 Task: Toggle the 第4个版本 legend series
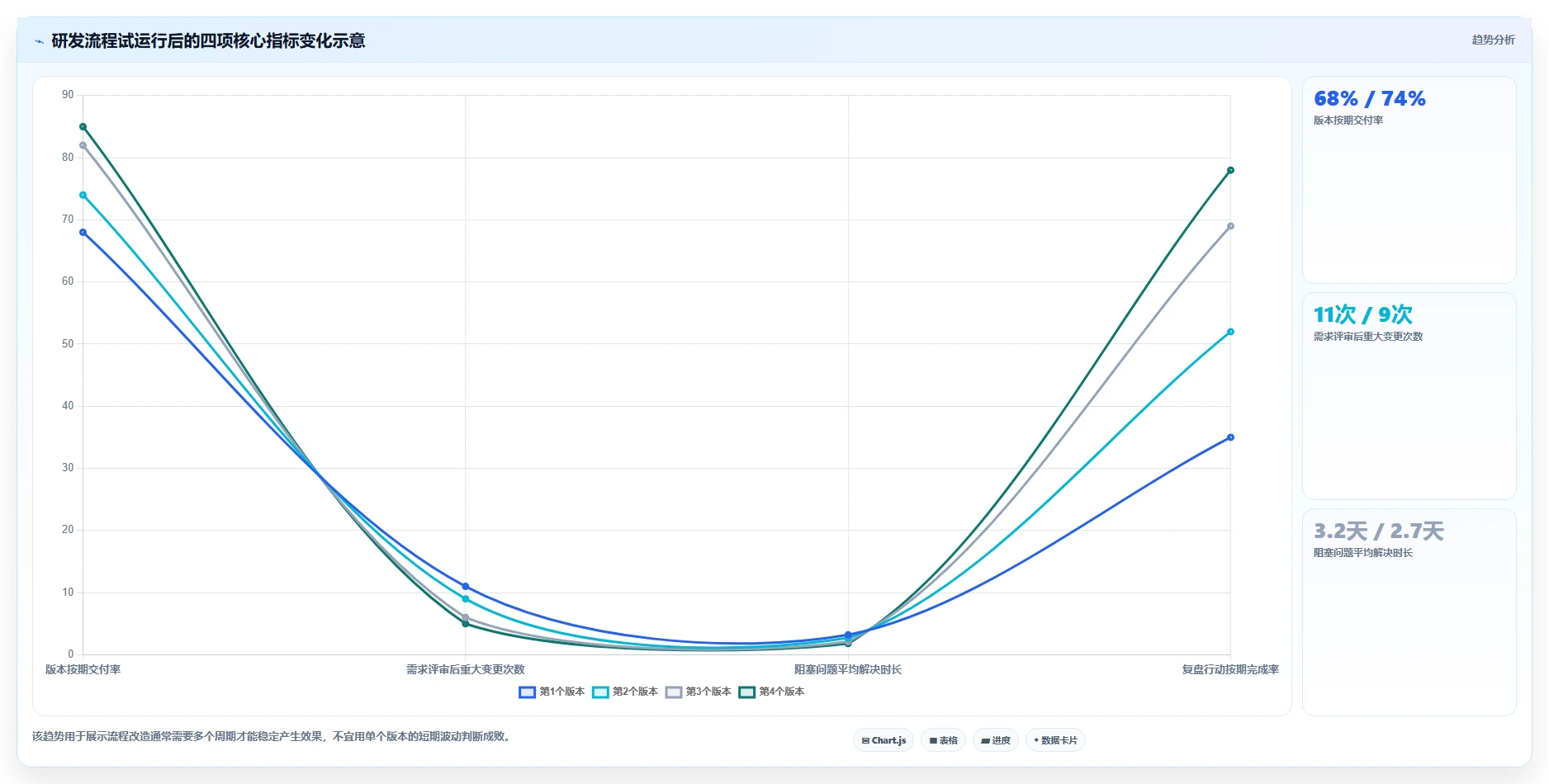771,692
